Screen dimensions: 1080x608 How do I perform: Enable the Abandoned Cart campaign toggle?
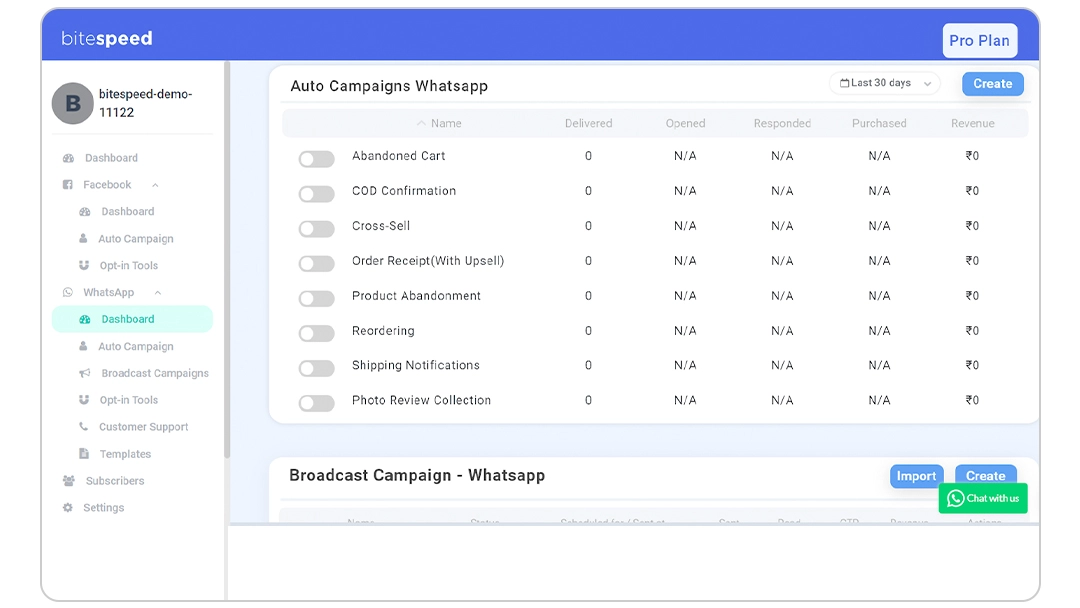tap(316, 159)
